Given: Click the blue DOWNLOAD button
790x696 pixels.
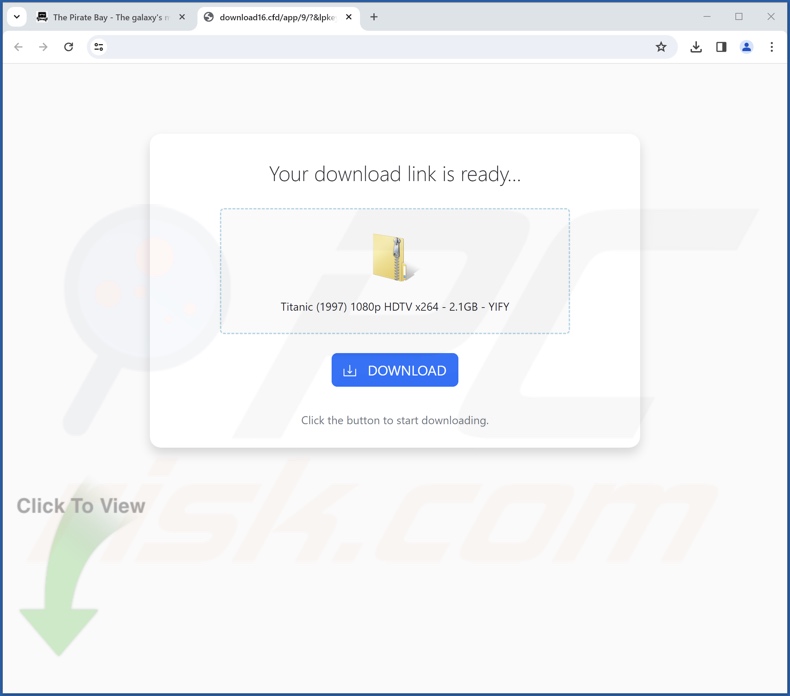Looking at the screenshot, I should pyautogui.click(x=394, y=370).
